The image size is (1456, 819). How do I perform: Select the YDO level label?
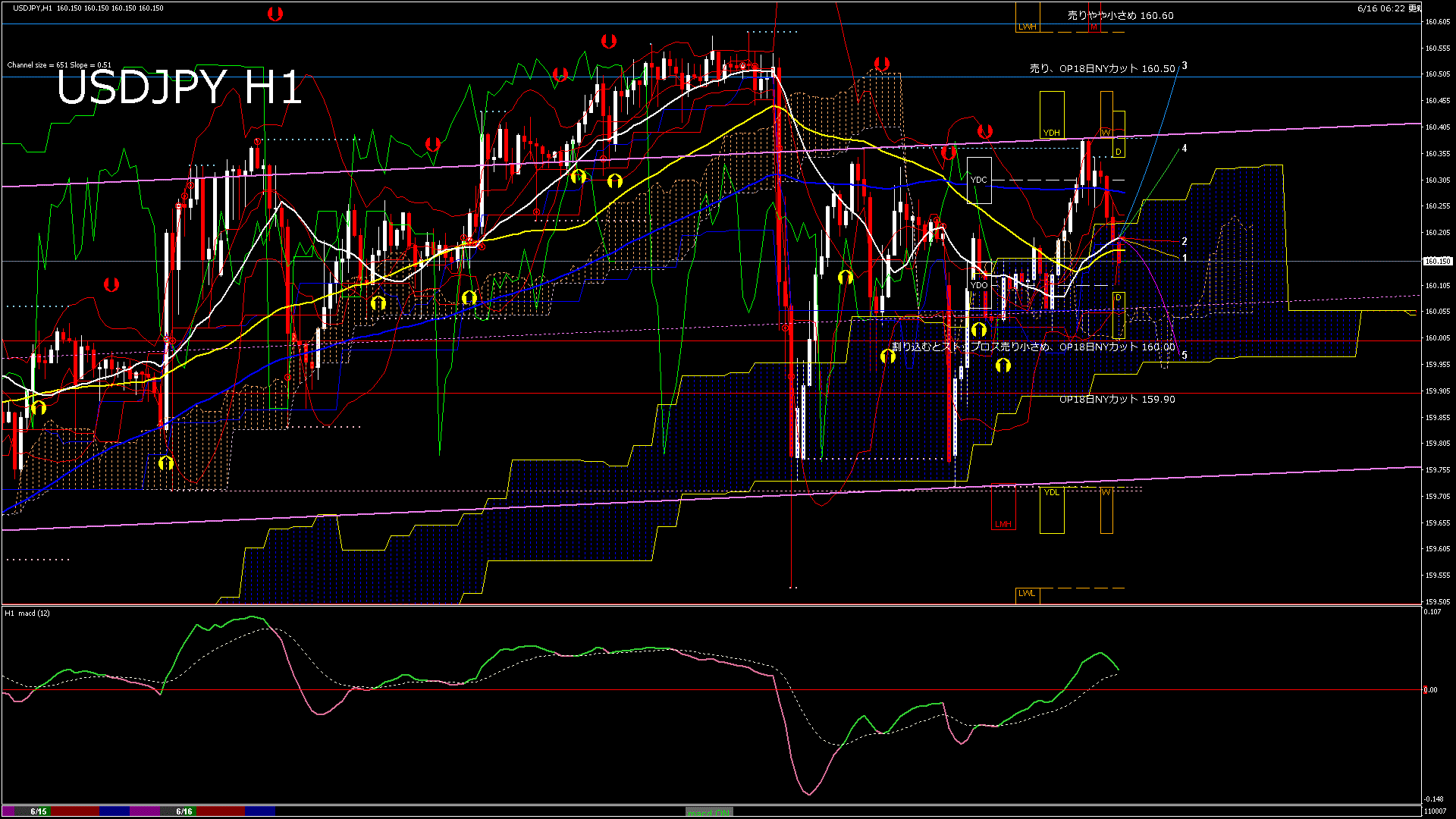click(x=979, y=285)
